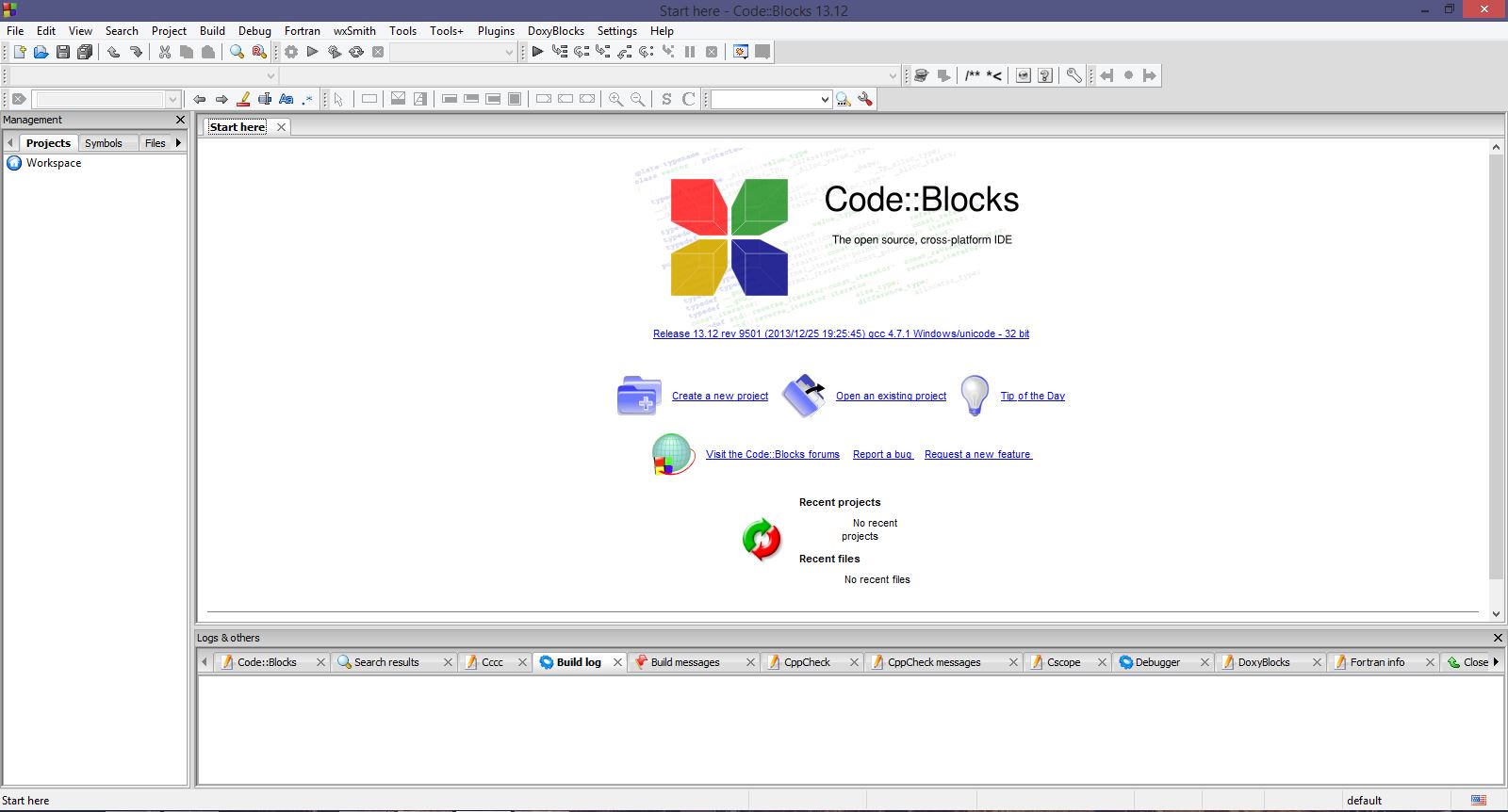Open the wxSmith menu

click(x=354, y=30)
